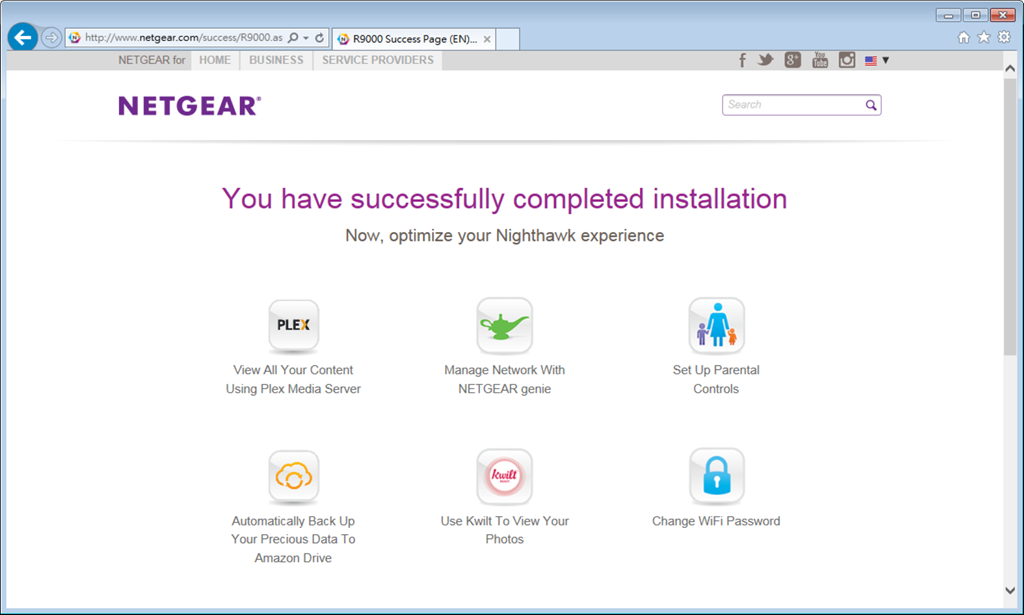Follow 'Set Up Parental Controls' link
This screenshot has height=615, width=1024.
point(716,379)
